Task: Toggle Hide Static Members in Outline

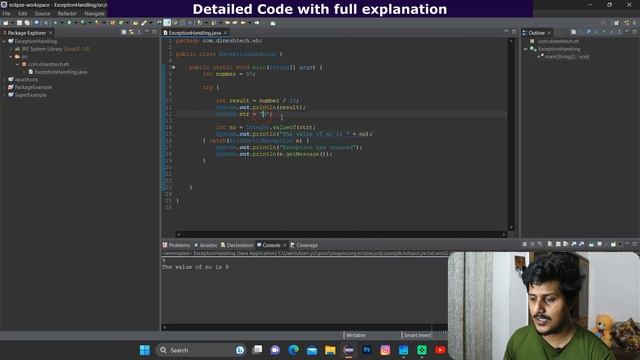Action: [596, 32]
